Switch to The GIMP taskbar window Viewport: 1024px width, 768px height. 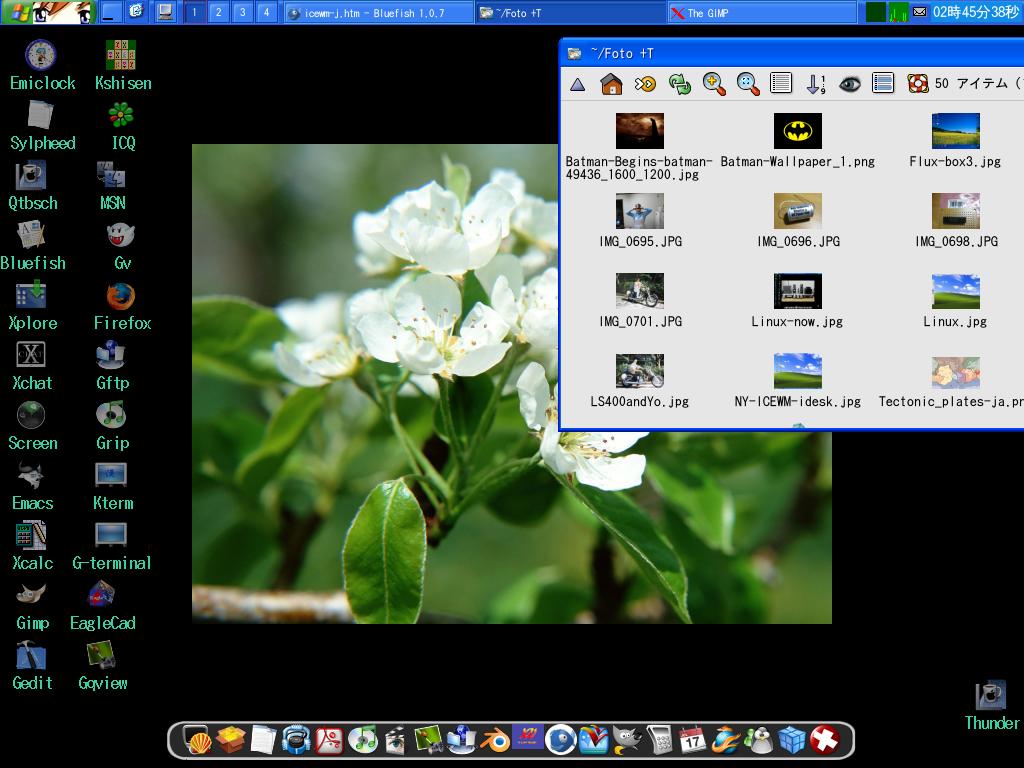pyautogui.click(x=762, y=12)
